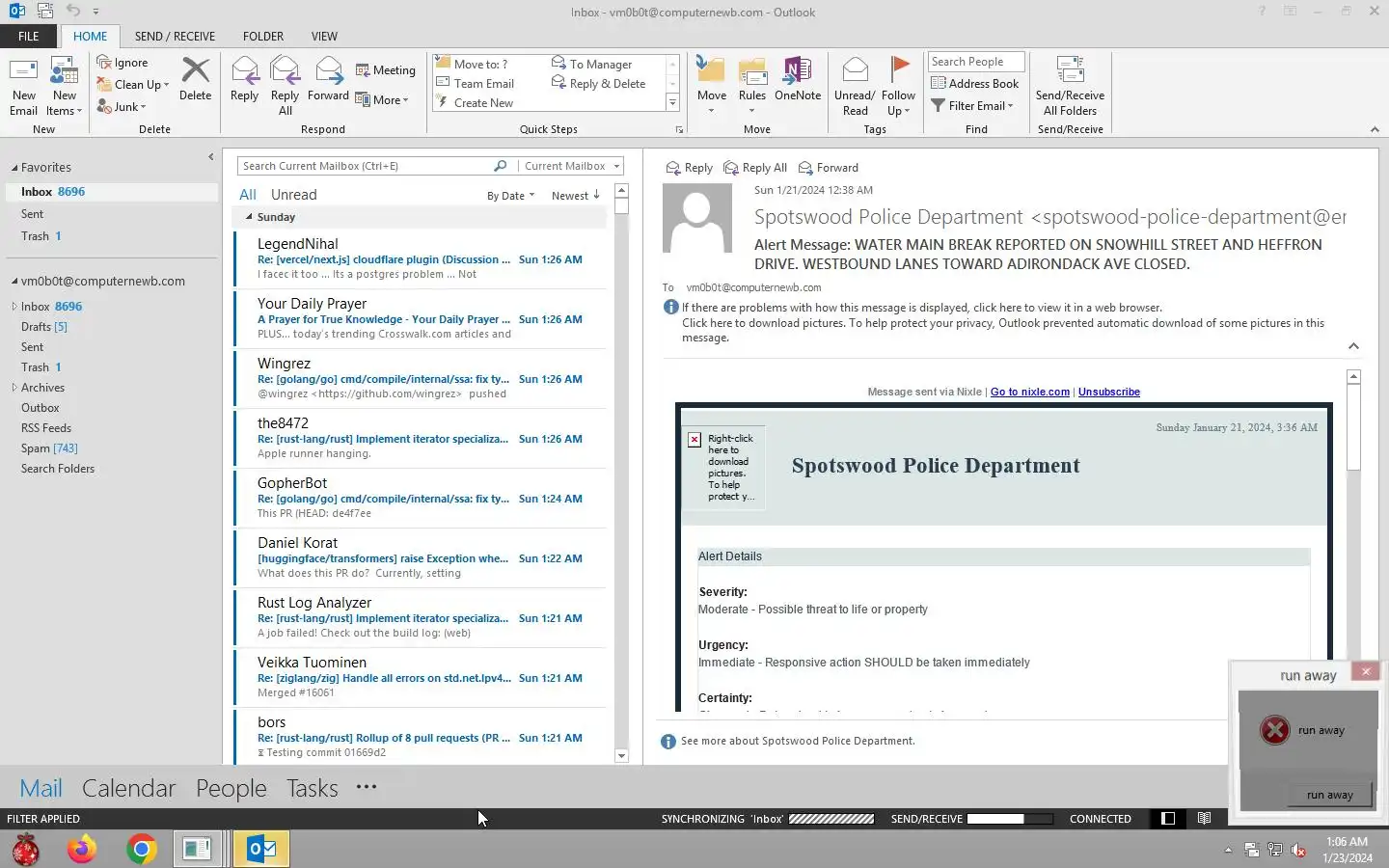The width and height of the screenshot is (1389, 868).
Task: Open the By Date arrangement dropdown
Action: tap(510, 196)
